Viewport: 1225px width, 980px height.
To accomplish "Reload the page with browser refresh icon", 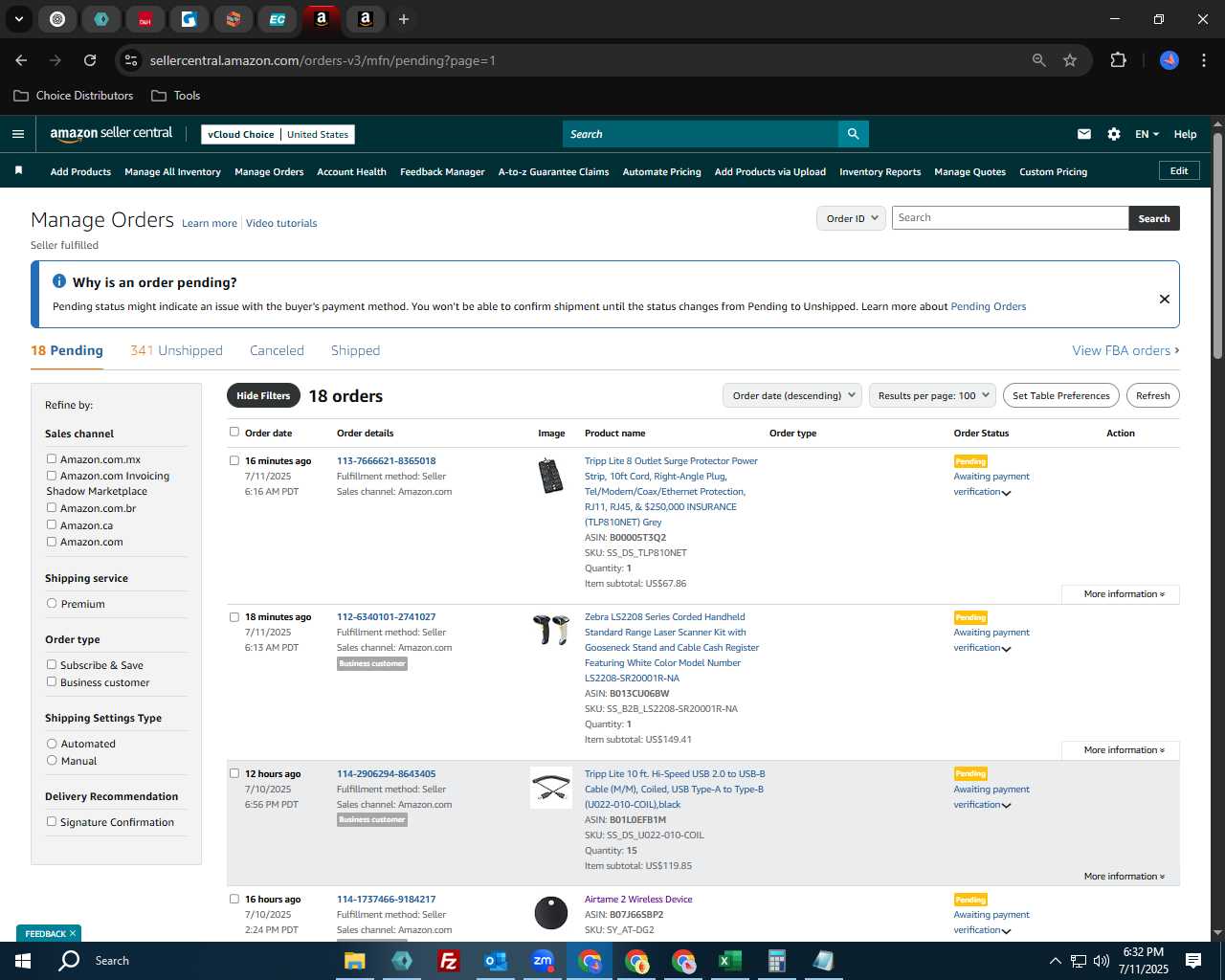I will coord(90,60).
